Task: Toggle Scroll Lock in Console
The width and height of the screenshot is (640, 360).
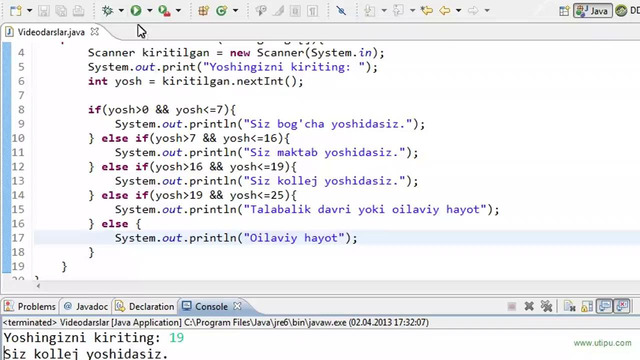Action: tap(587, 307)
